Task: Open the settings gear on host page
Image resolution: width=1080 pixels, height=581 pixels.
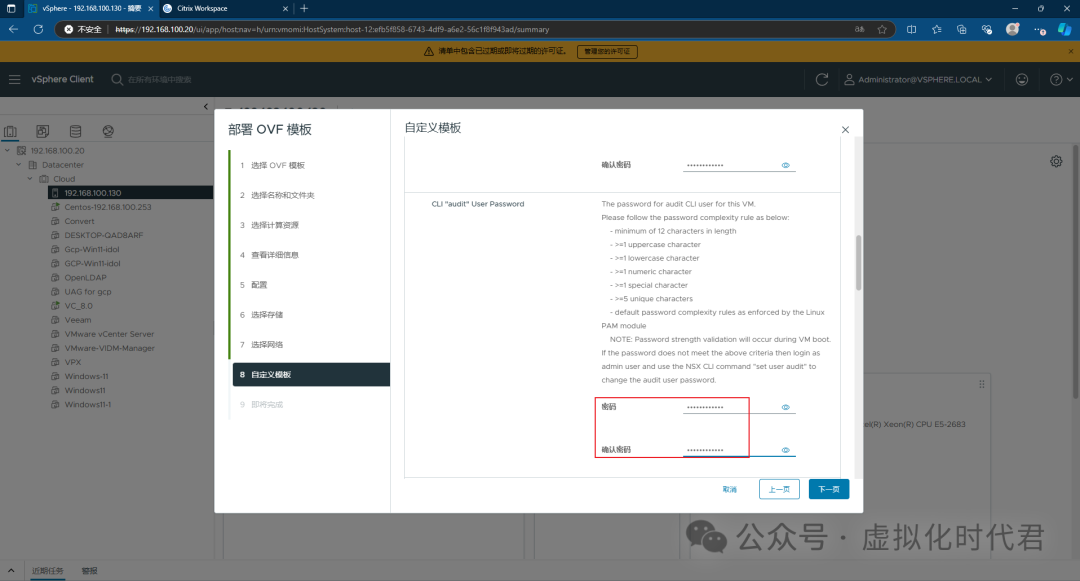Action: point(1056,161)
